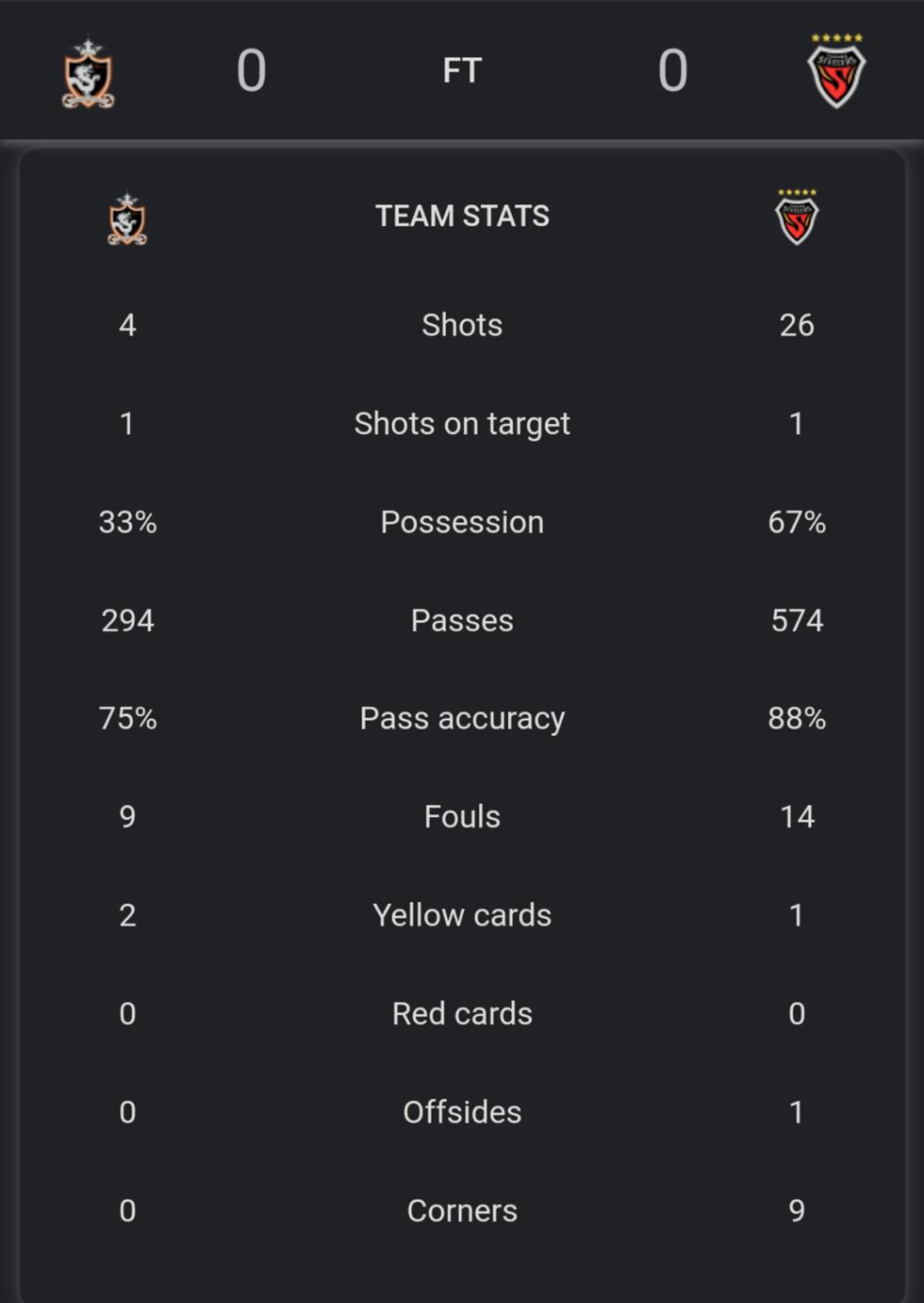924x1303 pixels.
Task: Tap the Fouls stat label
Action: 462,817
